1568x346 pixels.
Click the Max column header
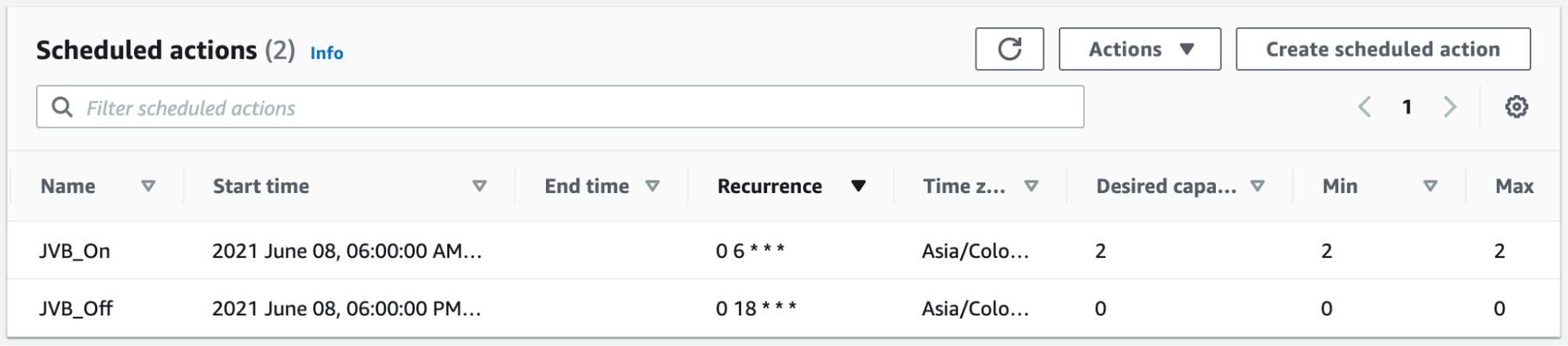coord(1514,186)
